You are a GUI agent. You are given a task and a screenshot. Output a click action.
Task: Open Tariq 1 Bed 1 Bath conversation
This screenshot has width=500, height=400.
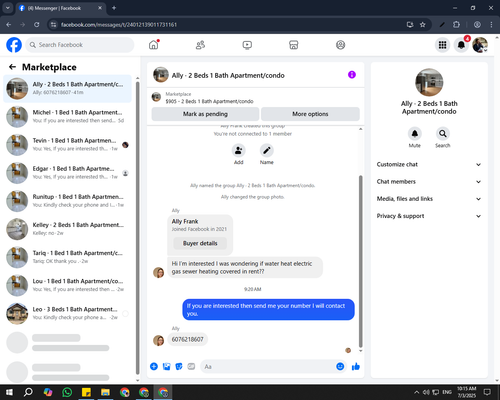[x=67, y=257]
